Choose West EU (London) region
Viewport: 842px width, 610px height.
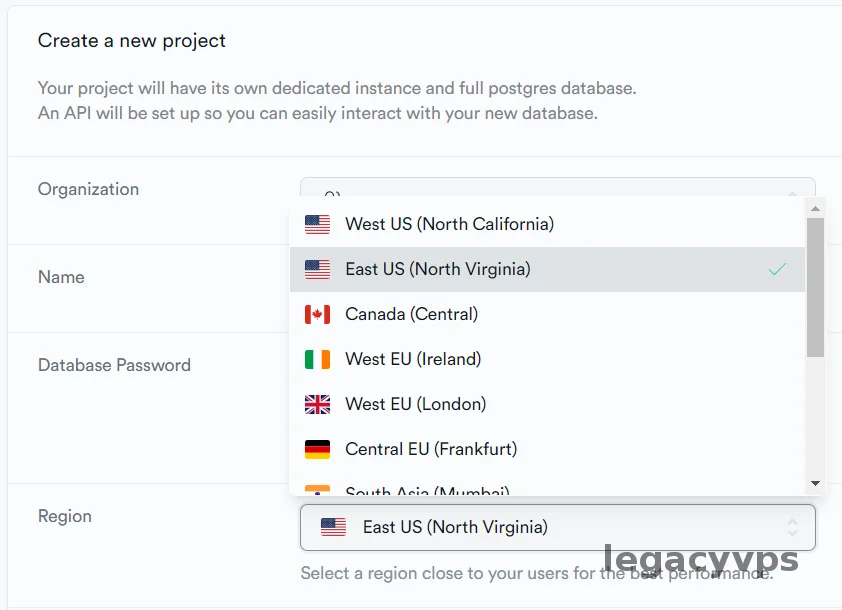(x=415, y=404)
